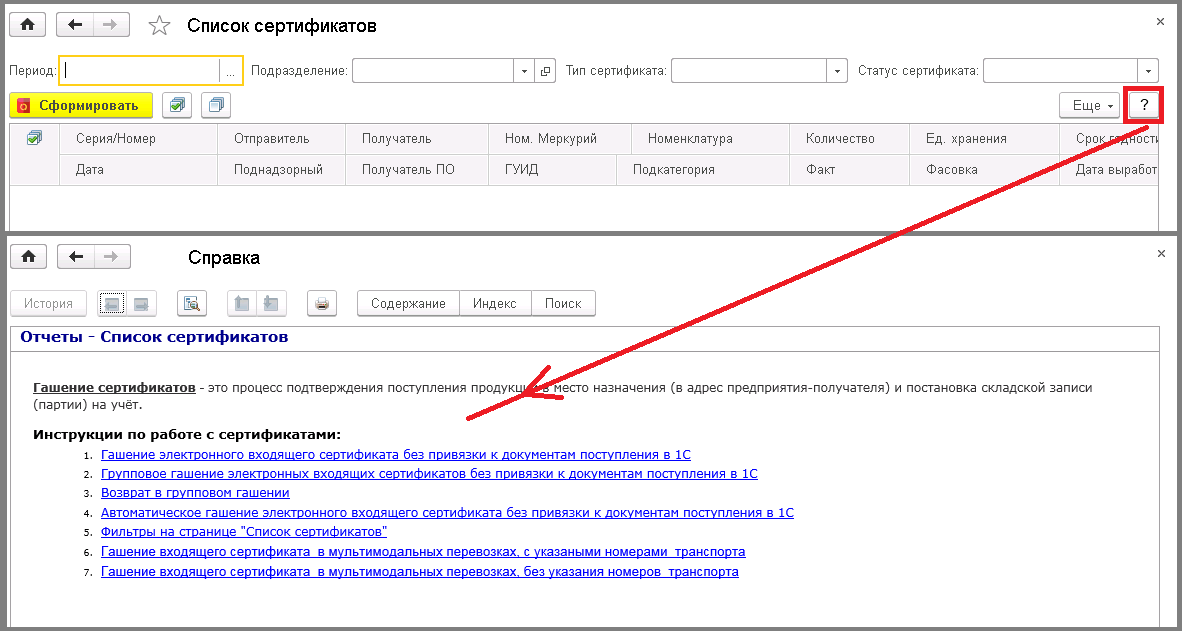Click the Подкатегория column header
Screen dimensions: 1182x631
[x=703, y=170]
